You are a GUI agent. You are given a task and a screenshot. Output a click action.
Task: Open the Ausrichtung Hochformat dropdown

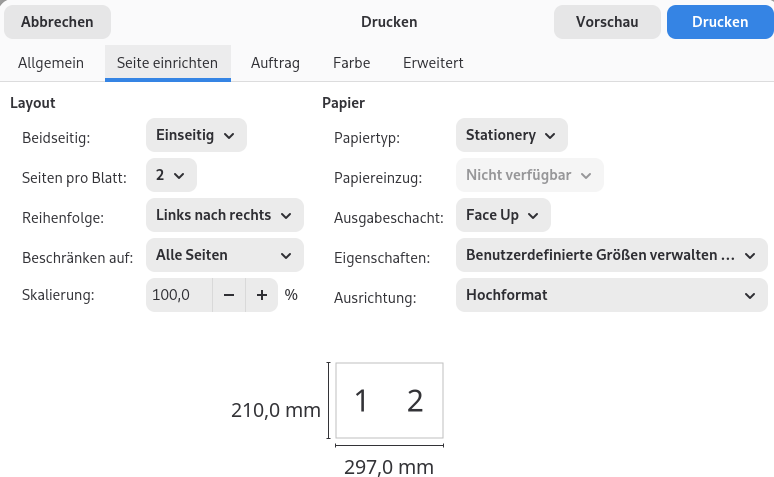point(611,295)
